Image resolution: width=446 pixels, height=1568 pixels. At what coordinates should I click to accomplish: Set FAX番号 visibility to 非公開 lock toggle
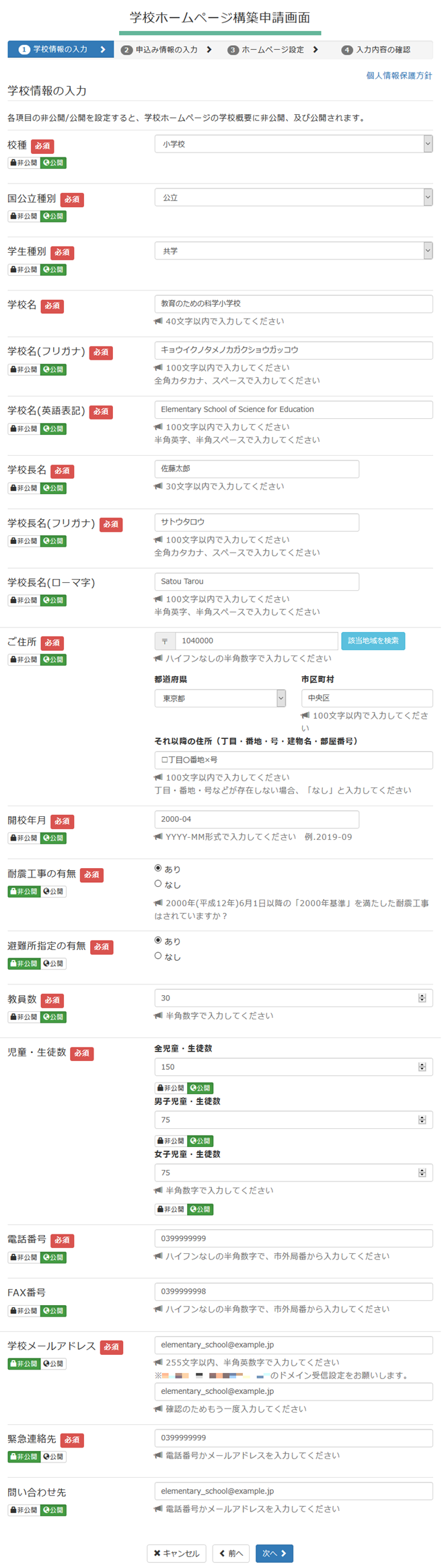[x=24, y=1310]
